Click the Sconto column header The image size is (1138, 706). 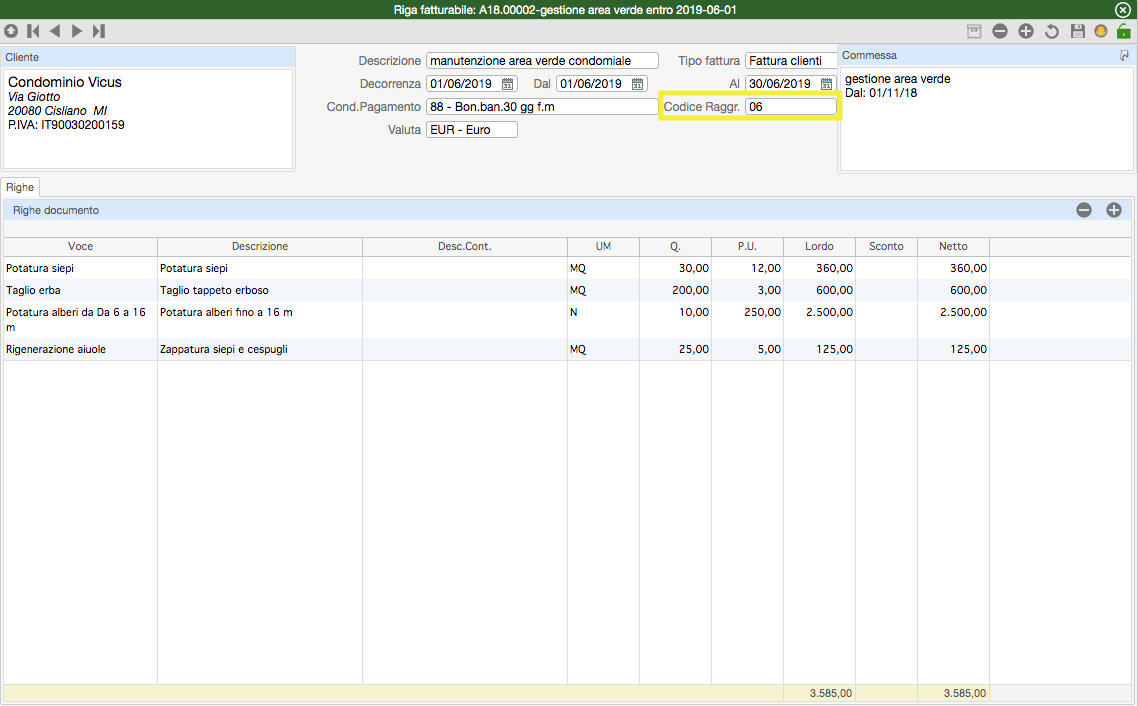pyautogui.click(x=886, y=247)
